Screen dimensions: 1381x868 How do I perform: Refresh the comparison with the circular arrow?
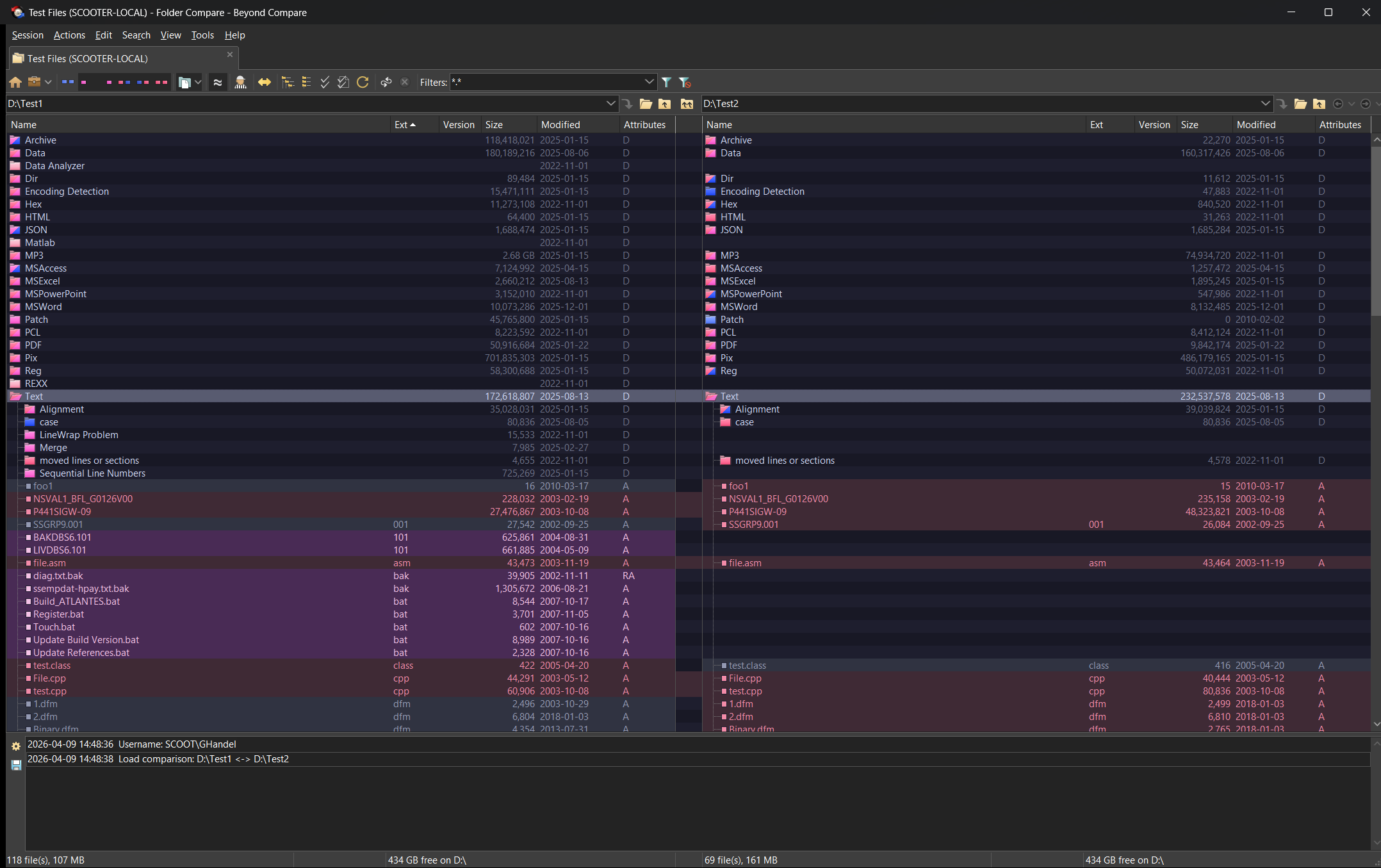click(x=363, y=82)
